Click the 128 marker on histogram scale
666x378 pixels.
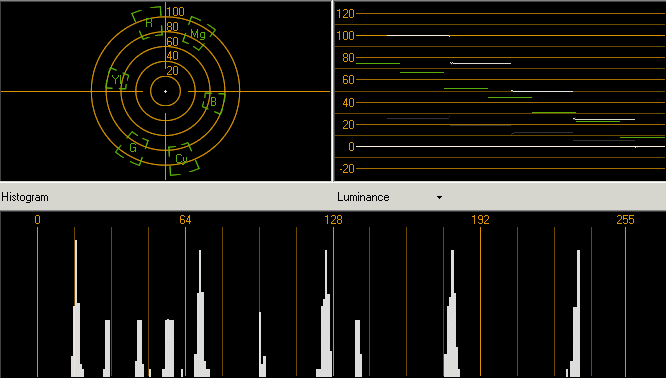[333, 220]
